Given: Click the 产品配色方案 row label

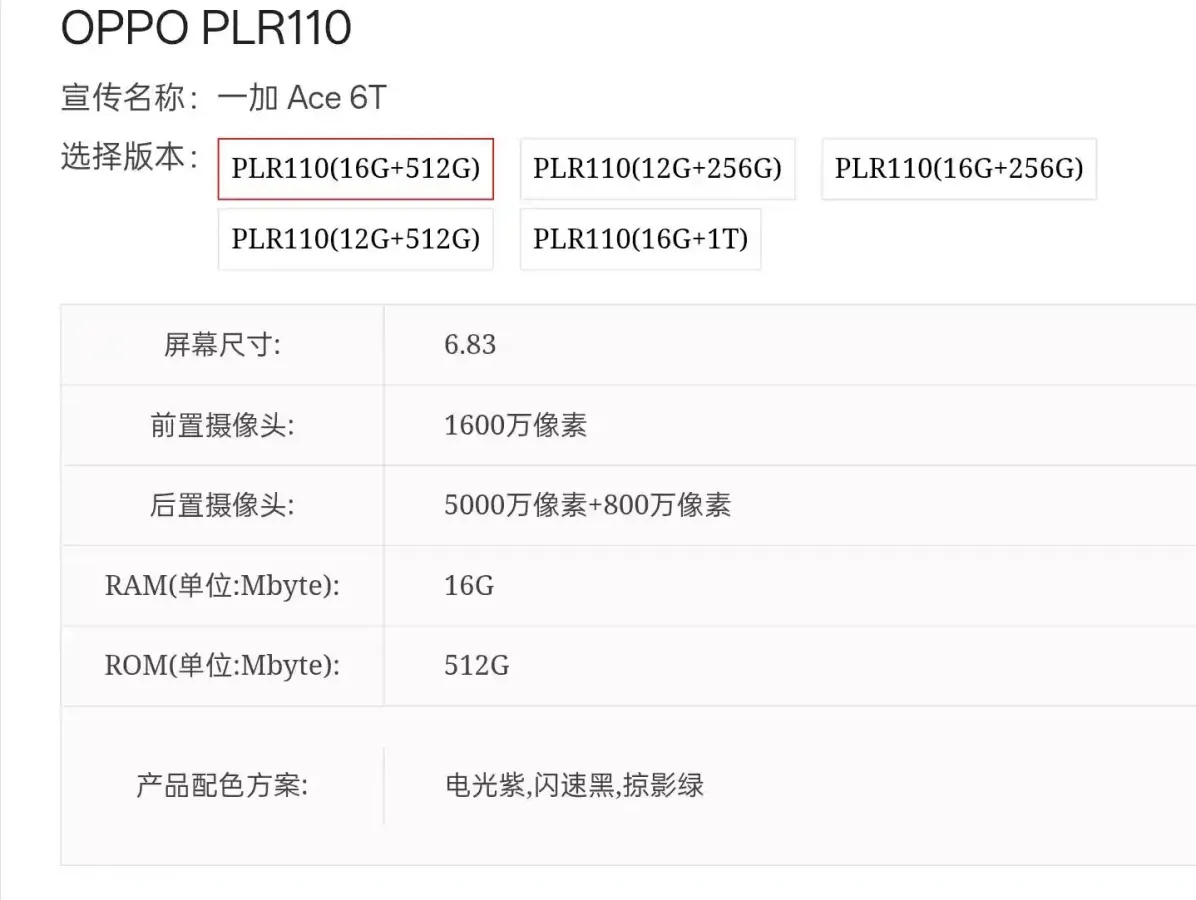Looking at the screenshot, I should pyautogui.click(x=222, y=785).
